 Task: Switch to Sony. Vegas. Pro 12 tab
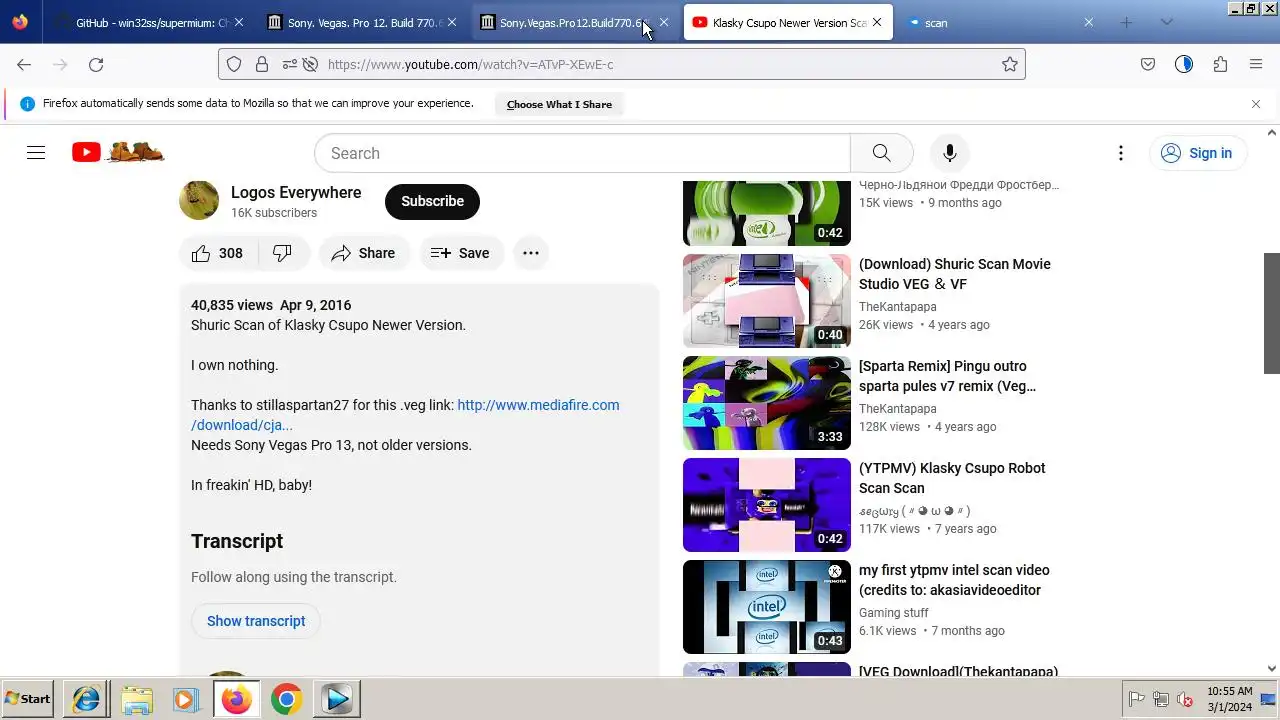pyautogui.click(x=360, y=22)
